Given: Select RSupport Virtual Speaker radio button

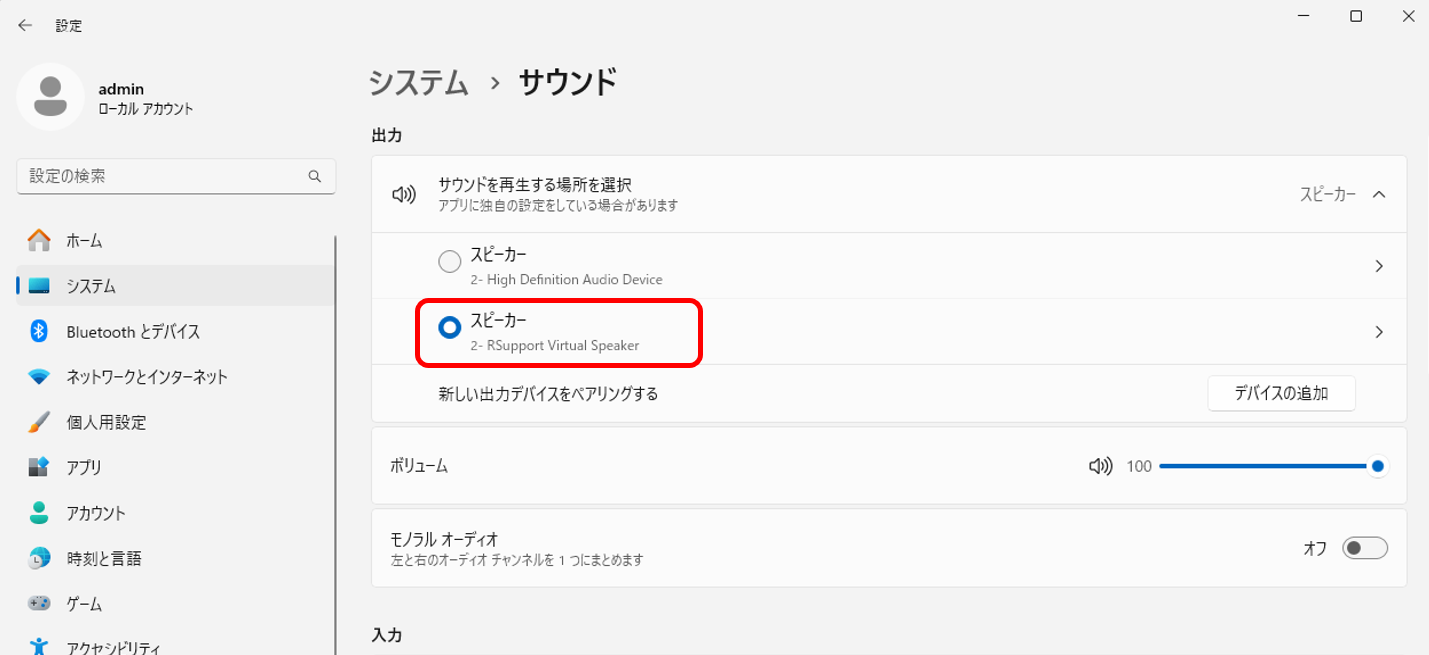Looking at the screenshot, I should (x=450, y=327).
